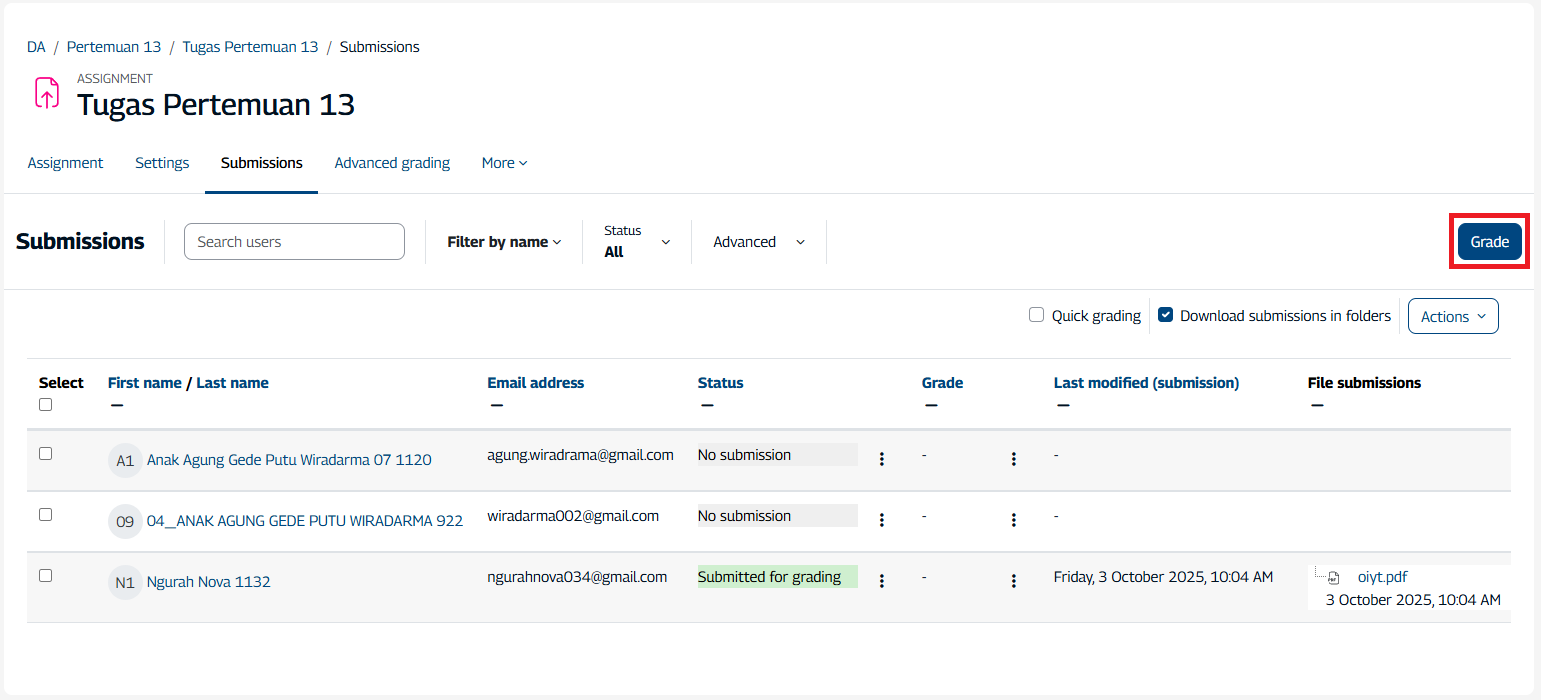Click inside the Search users field
The image size is (1541, 700).
pos(294,241)
